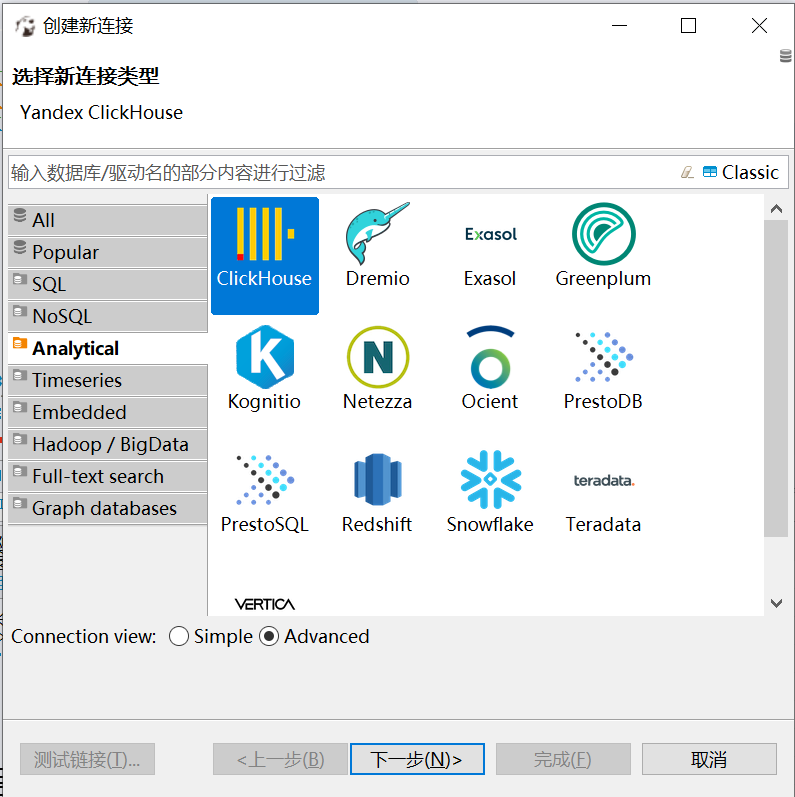Viewport: 795px width, 797px height.
Task: Open the All category tab
Action: pos(108,220)
